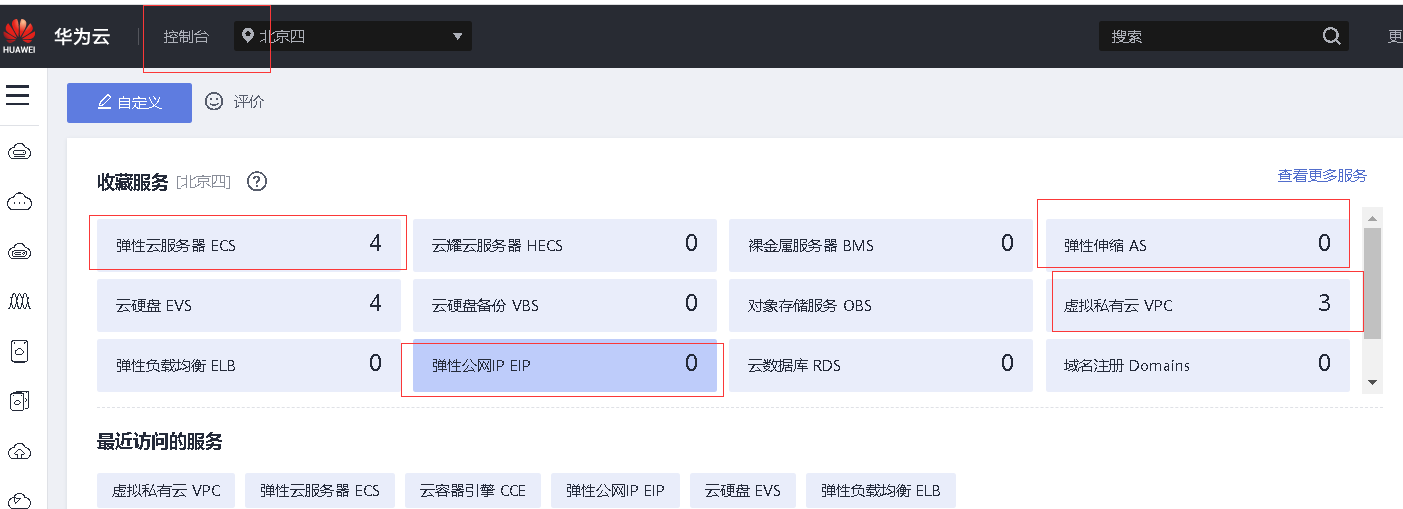Click the 搜索 search input field

[x=1210, y=37]
